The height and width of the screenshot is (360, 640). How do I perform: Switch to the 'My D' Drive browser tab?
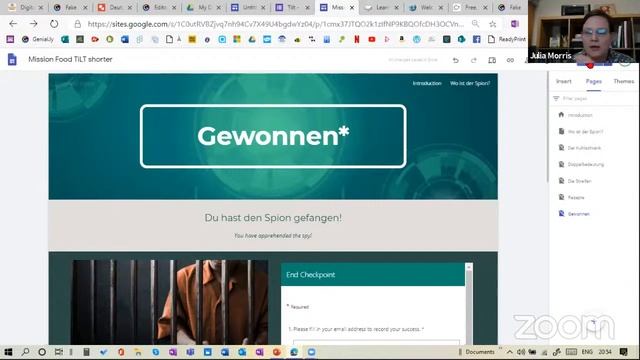tap(203, 7)
